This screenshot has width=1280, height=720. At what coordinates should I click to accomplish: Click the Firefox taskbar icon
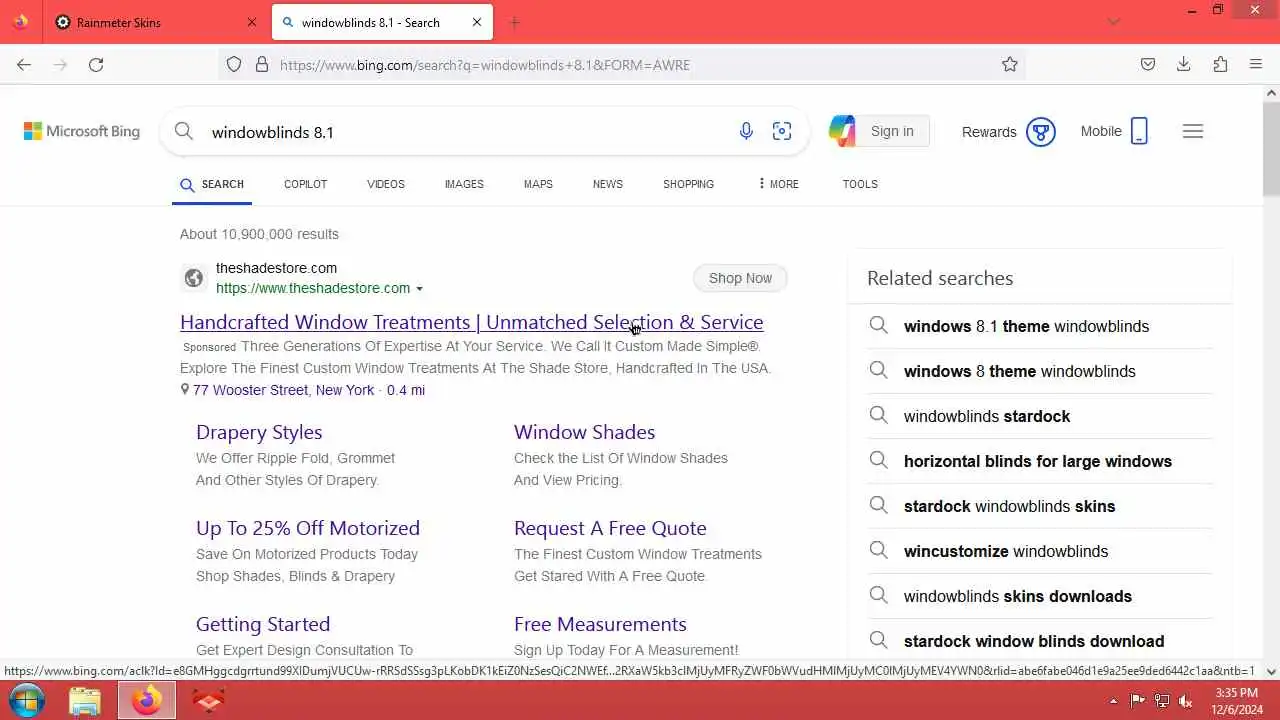coord(147,701)
